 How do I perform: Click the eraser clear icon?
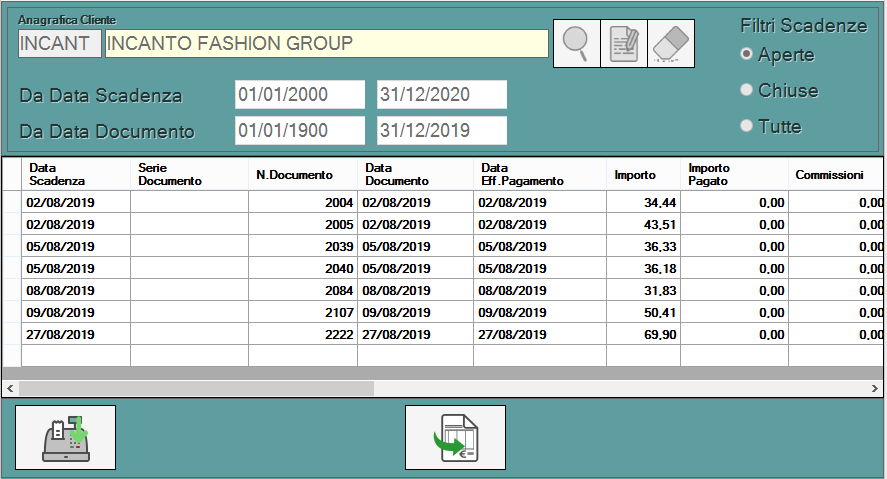point(672,43)
